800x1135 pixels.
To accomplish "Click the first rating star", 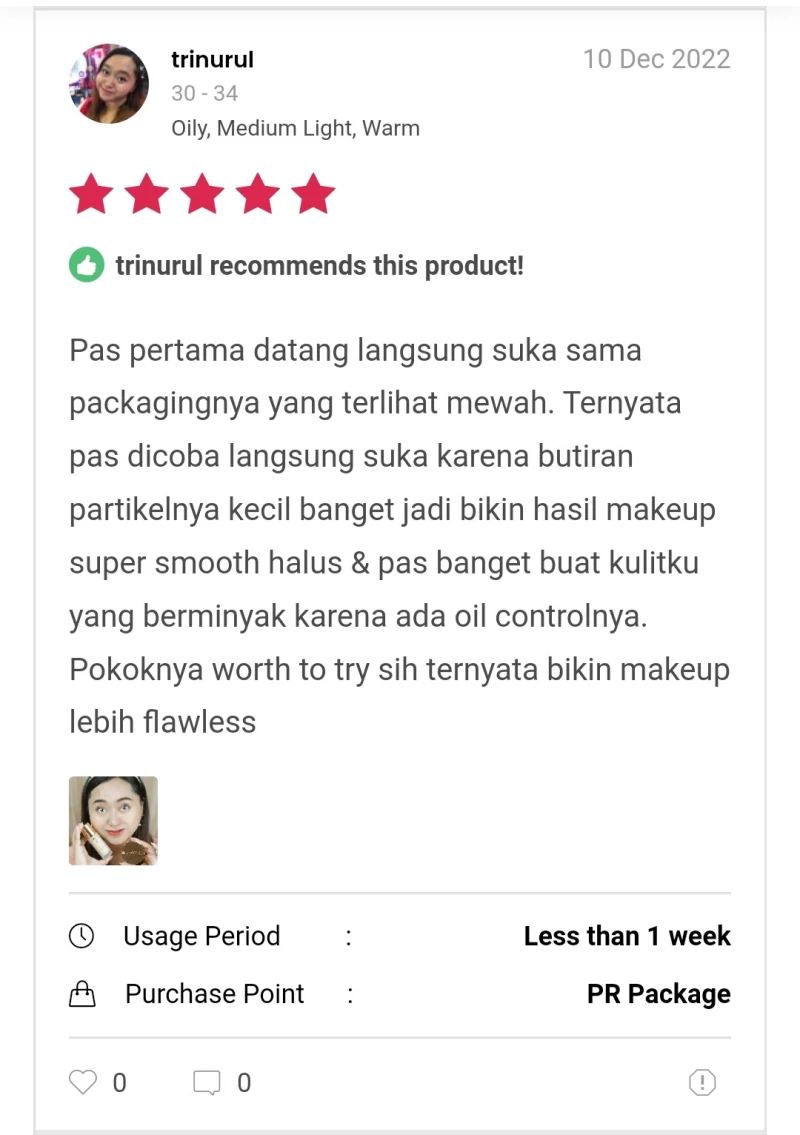I will click(x=91, y=194).
